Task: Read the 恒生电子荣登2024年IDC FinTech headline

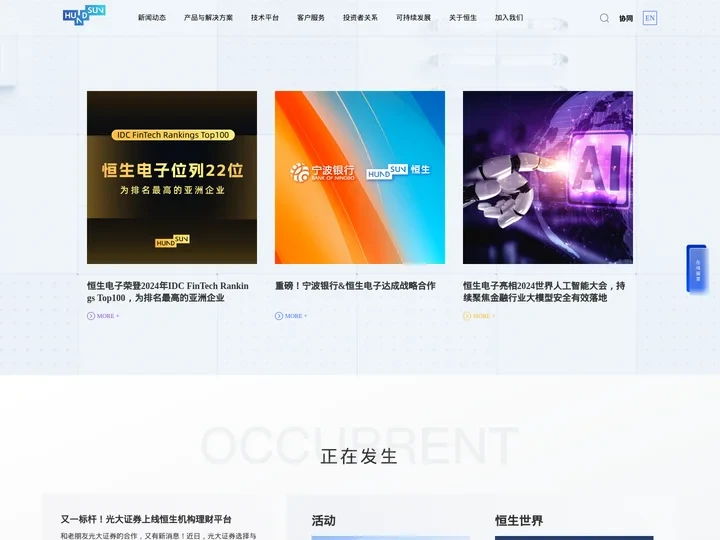Action: pos(168,292)
